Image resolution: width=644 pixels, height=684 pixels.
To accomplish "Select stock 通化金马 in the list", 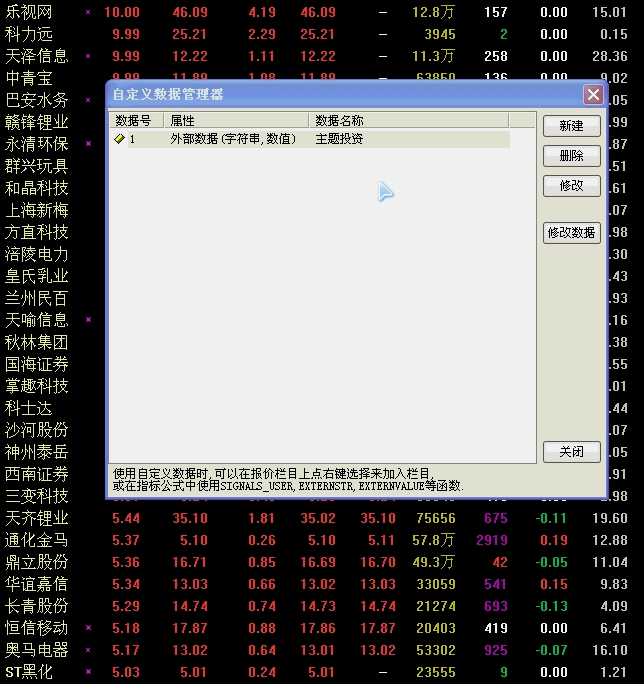I will tap(37, 540).
